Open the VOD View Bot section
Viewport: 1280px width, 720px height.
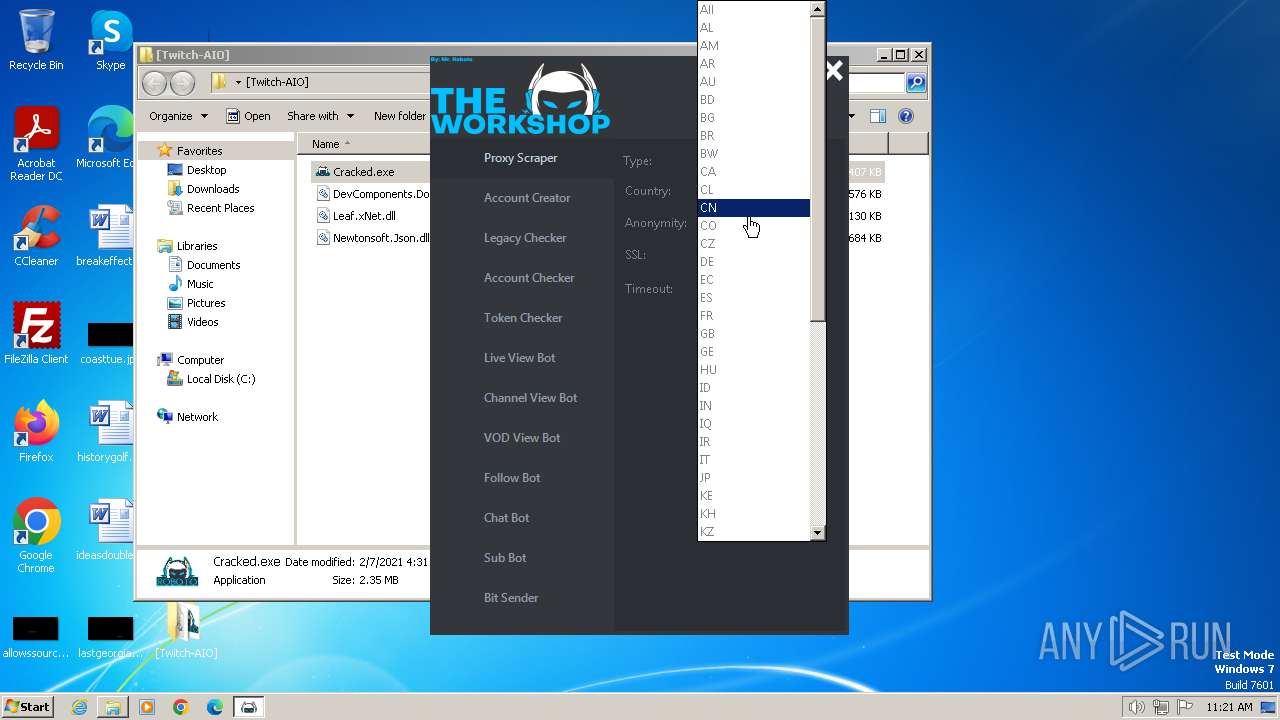(521, 438)
